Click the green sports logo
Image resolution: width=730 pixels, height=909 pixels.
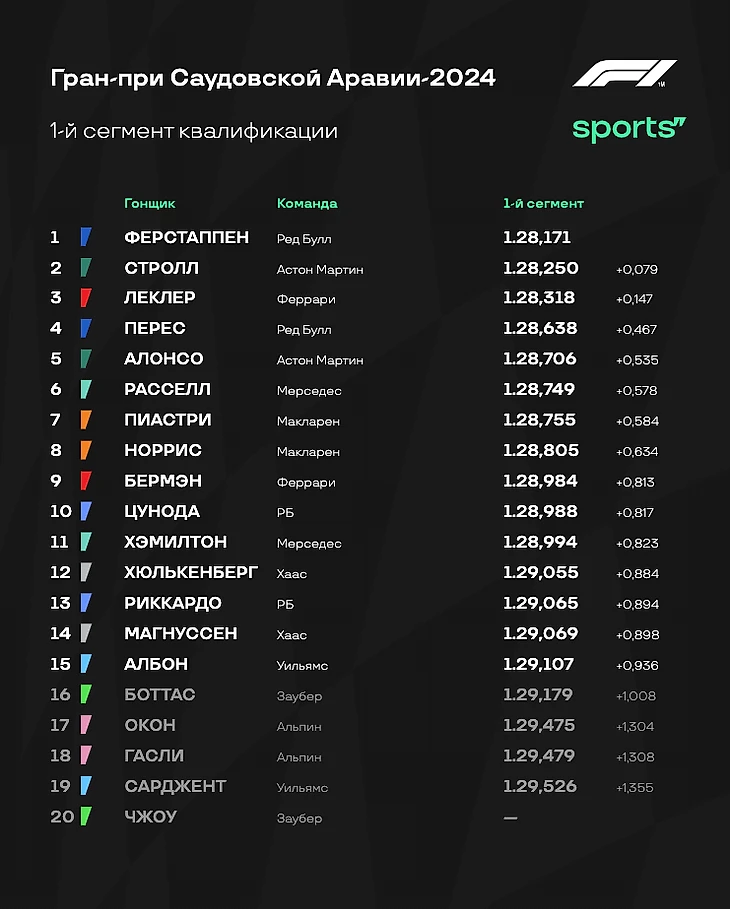[x=629, y=128]
